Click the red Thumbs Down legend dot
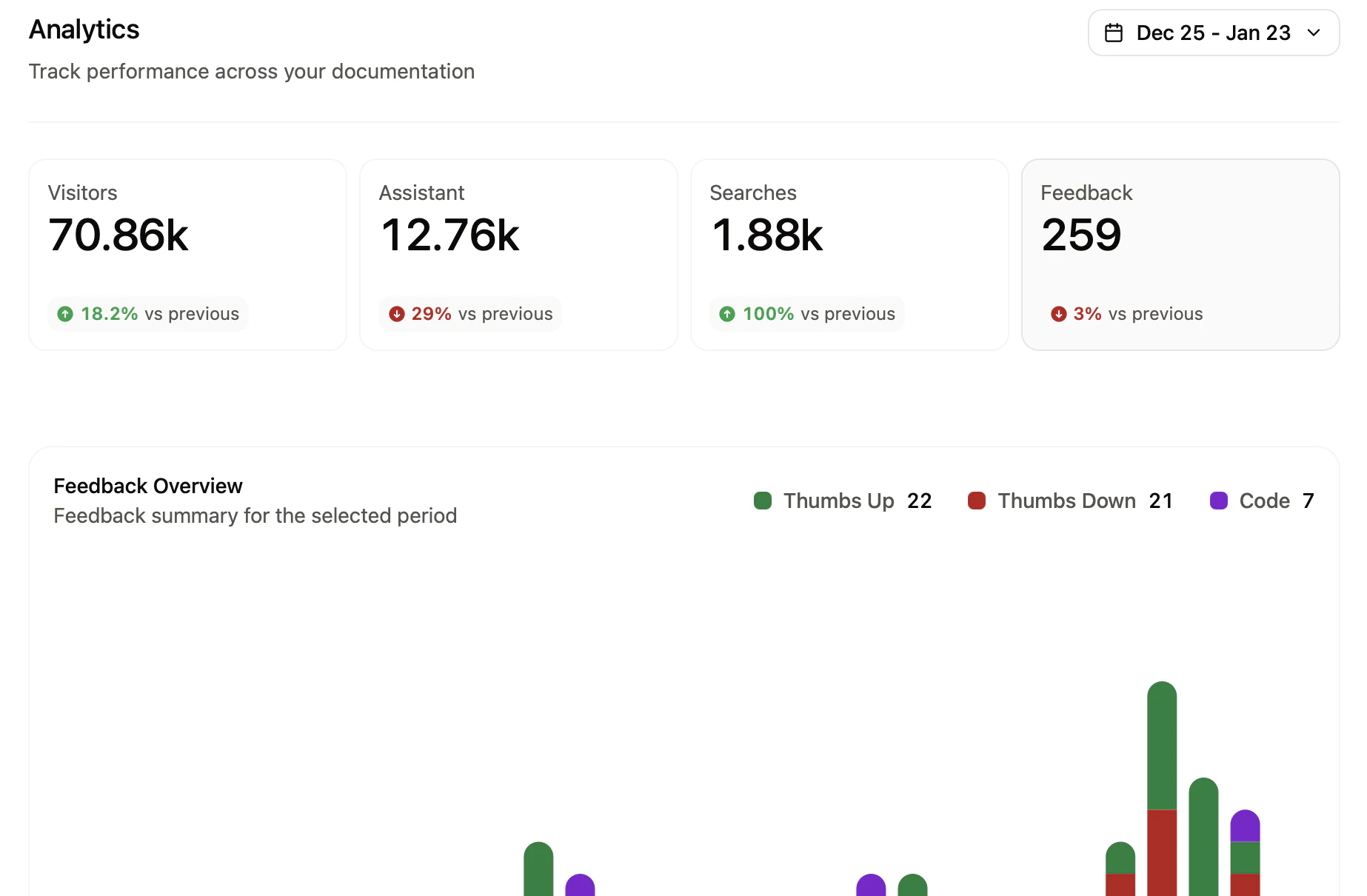Viewport: 1367px width, 896px height. [977, 501]
